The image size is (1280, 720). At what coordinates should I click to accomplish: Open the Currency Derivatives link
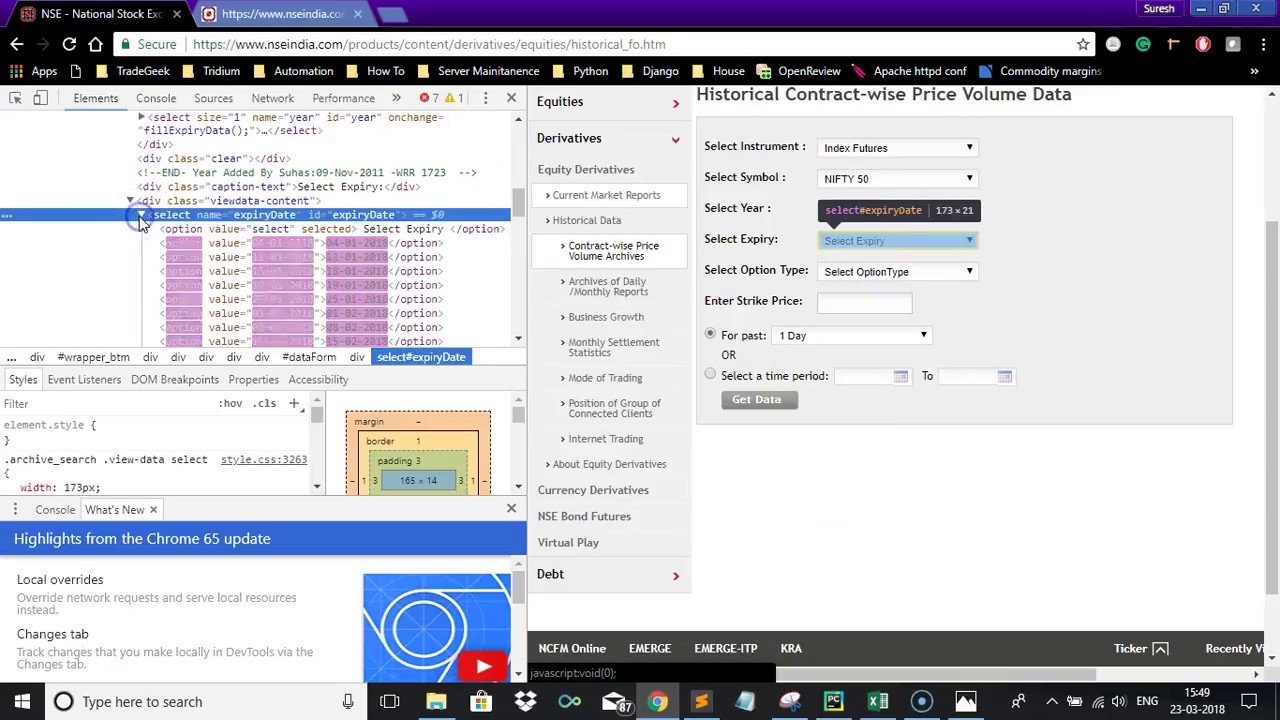[x=593, y=490]
